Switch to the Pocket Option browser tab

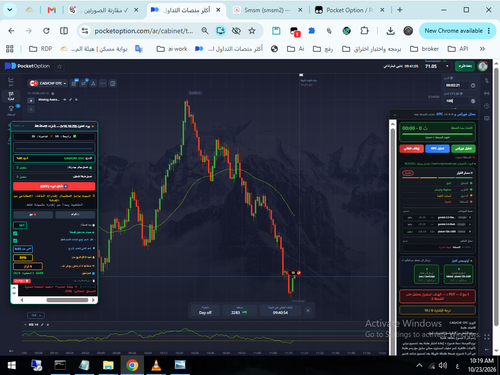[349, 10]
